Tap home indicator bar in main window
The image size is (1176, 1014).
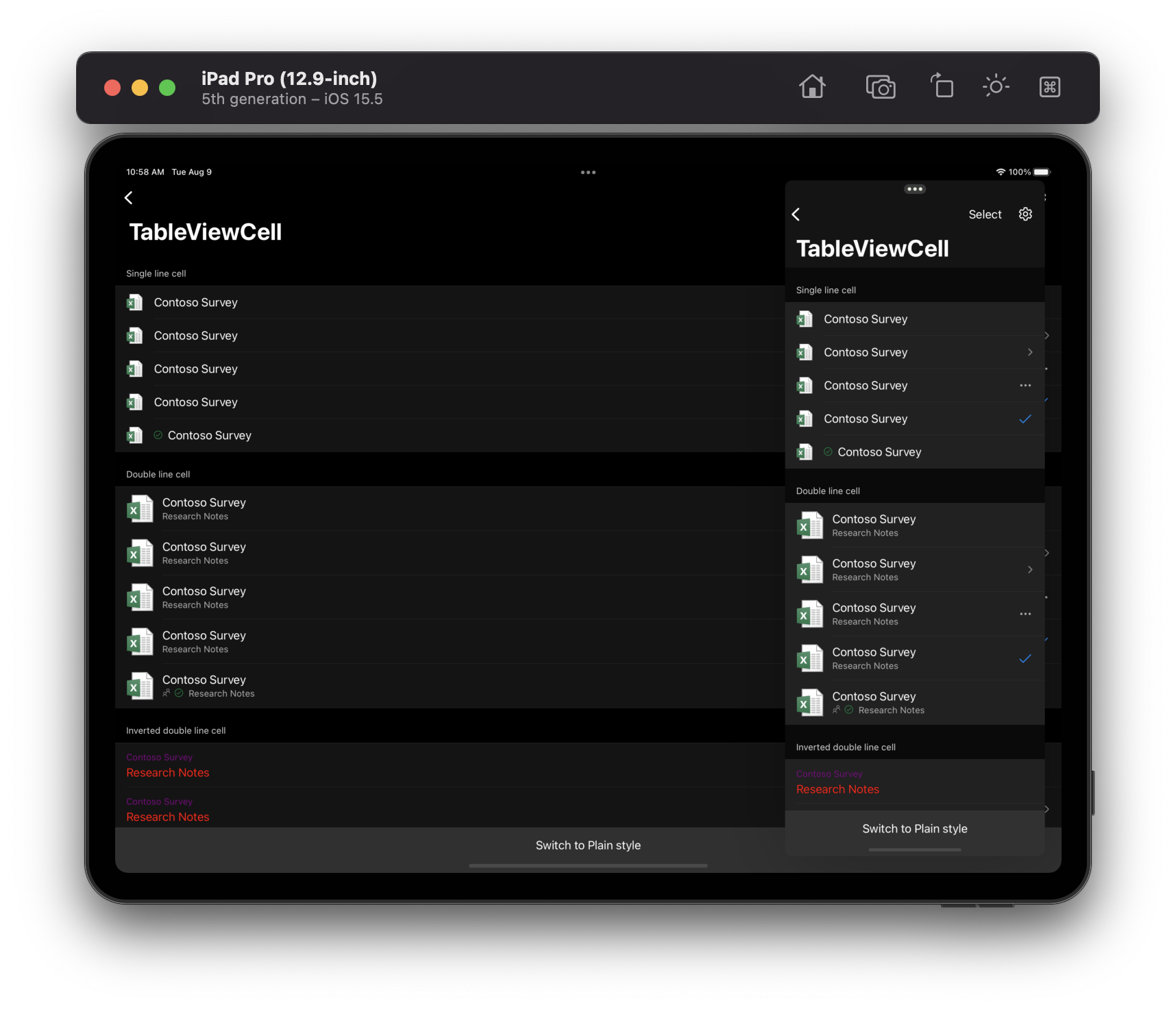588,866
